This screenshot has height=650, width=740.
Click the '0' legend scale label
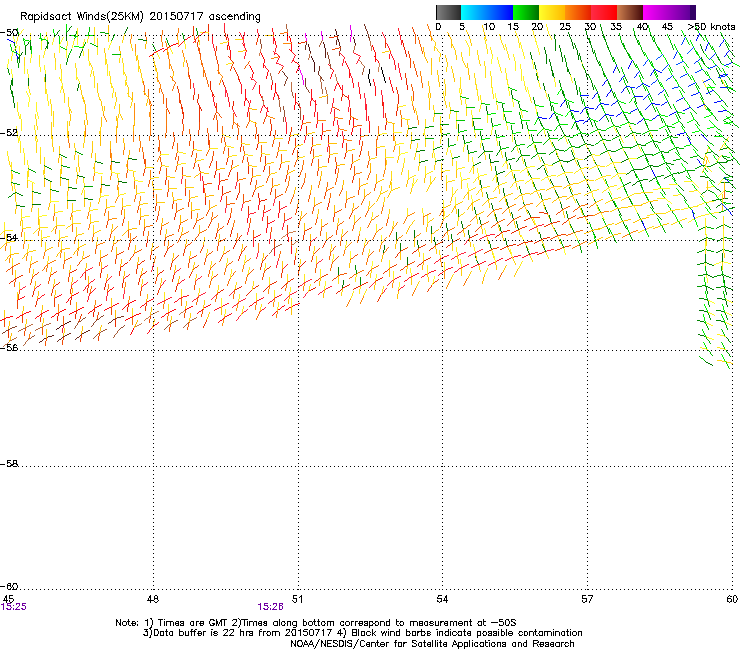[x=438, y=27]
